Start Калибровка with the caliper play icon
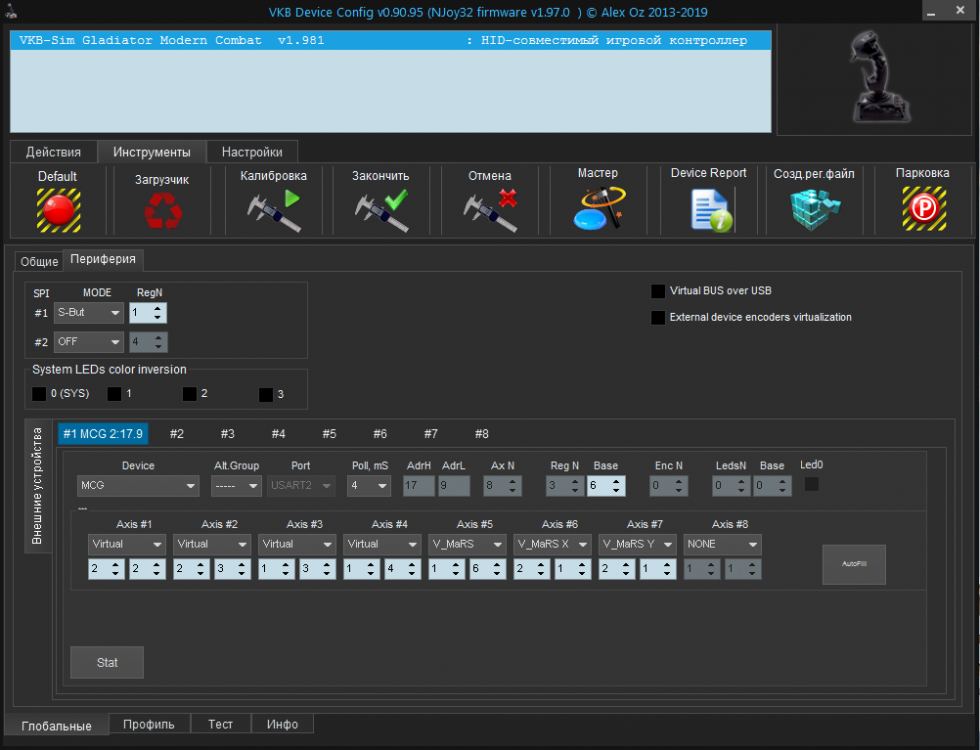 pyautogui.click(x=273, y=210)
